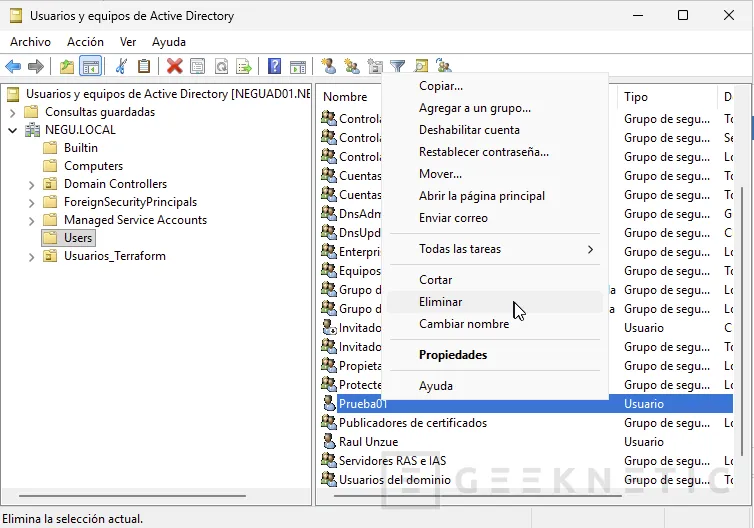Click the group icon beside Servidores RAS e IAS
The width and height of the screenshot is (754, 528).
[329, 460]
